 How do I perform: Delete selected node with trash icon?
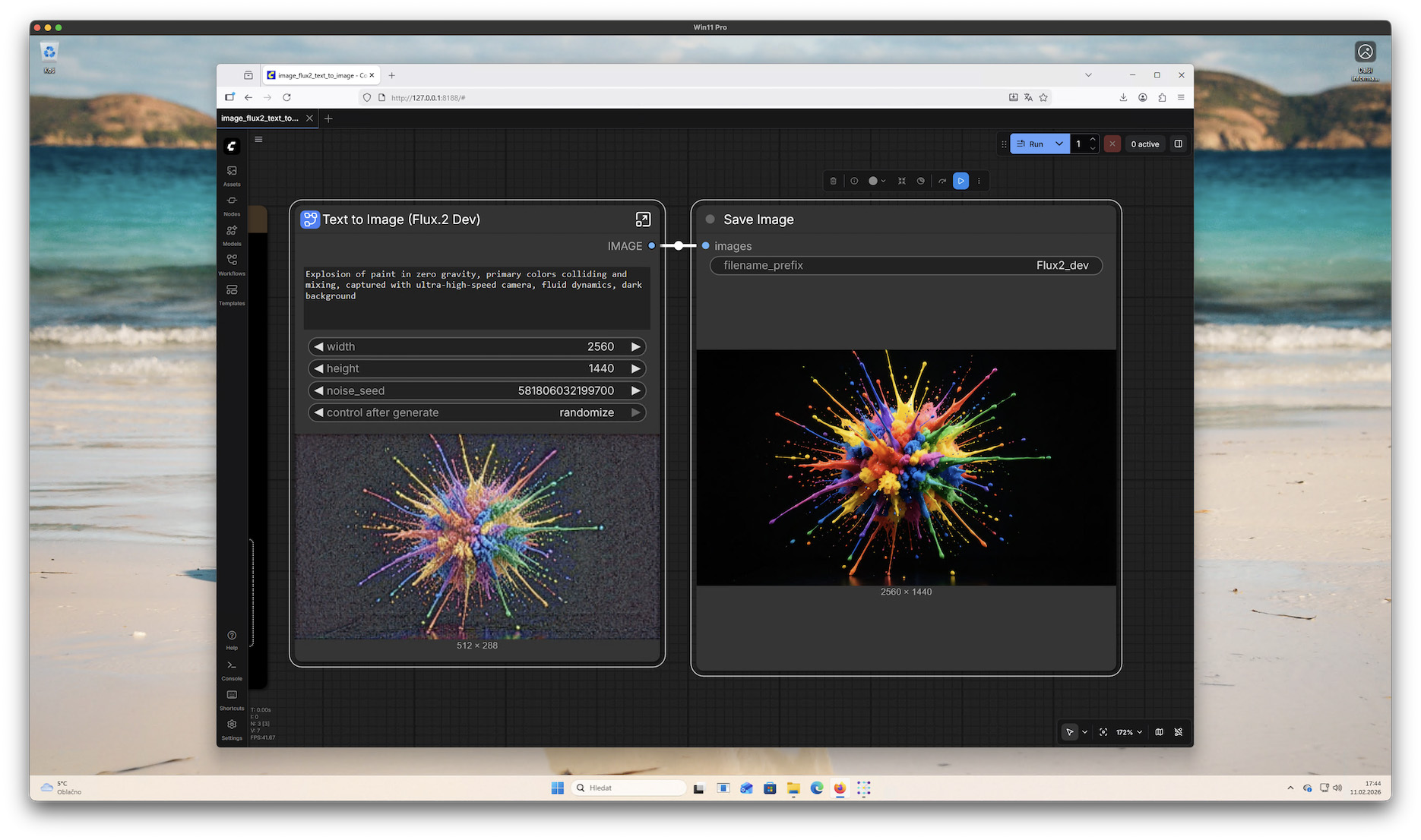click(834, 181)
